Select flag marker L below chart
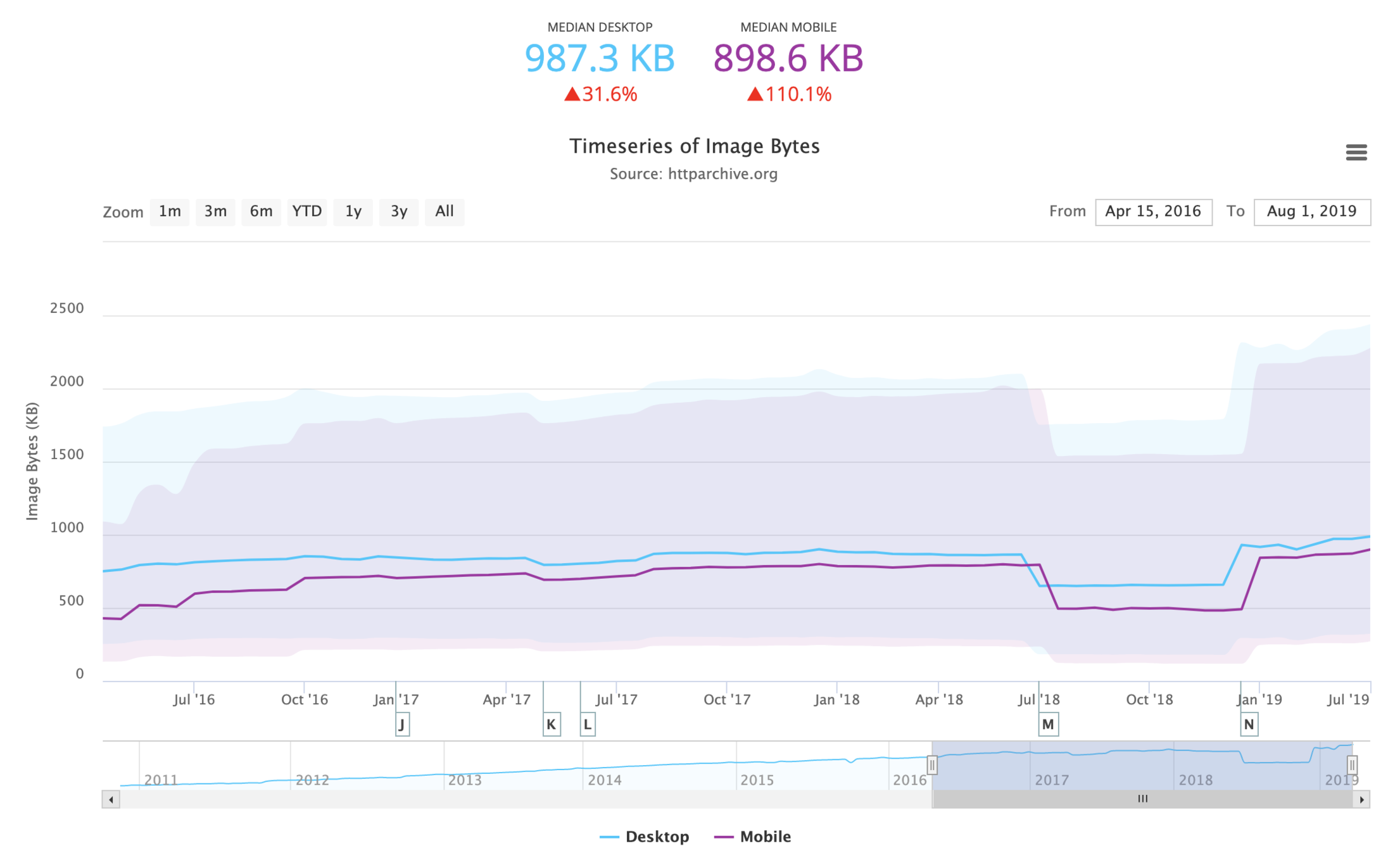This screenshot has height=855, width=1400. tap(588, 724)
